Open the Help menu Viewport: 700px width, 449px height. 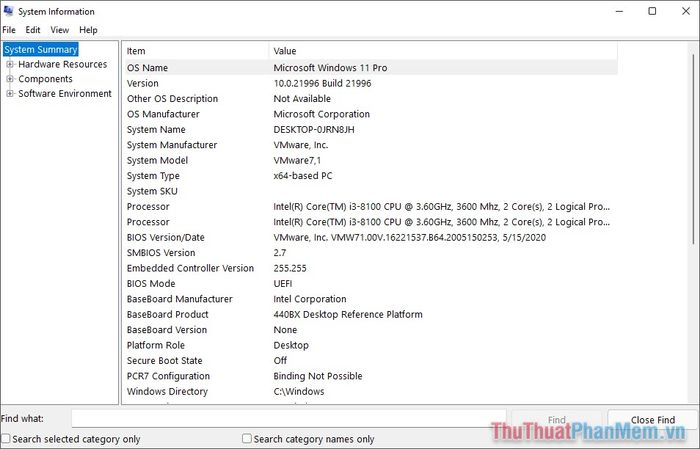(89, 30)
